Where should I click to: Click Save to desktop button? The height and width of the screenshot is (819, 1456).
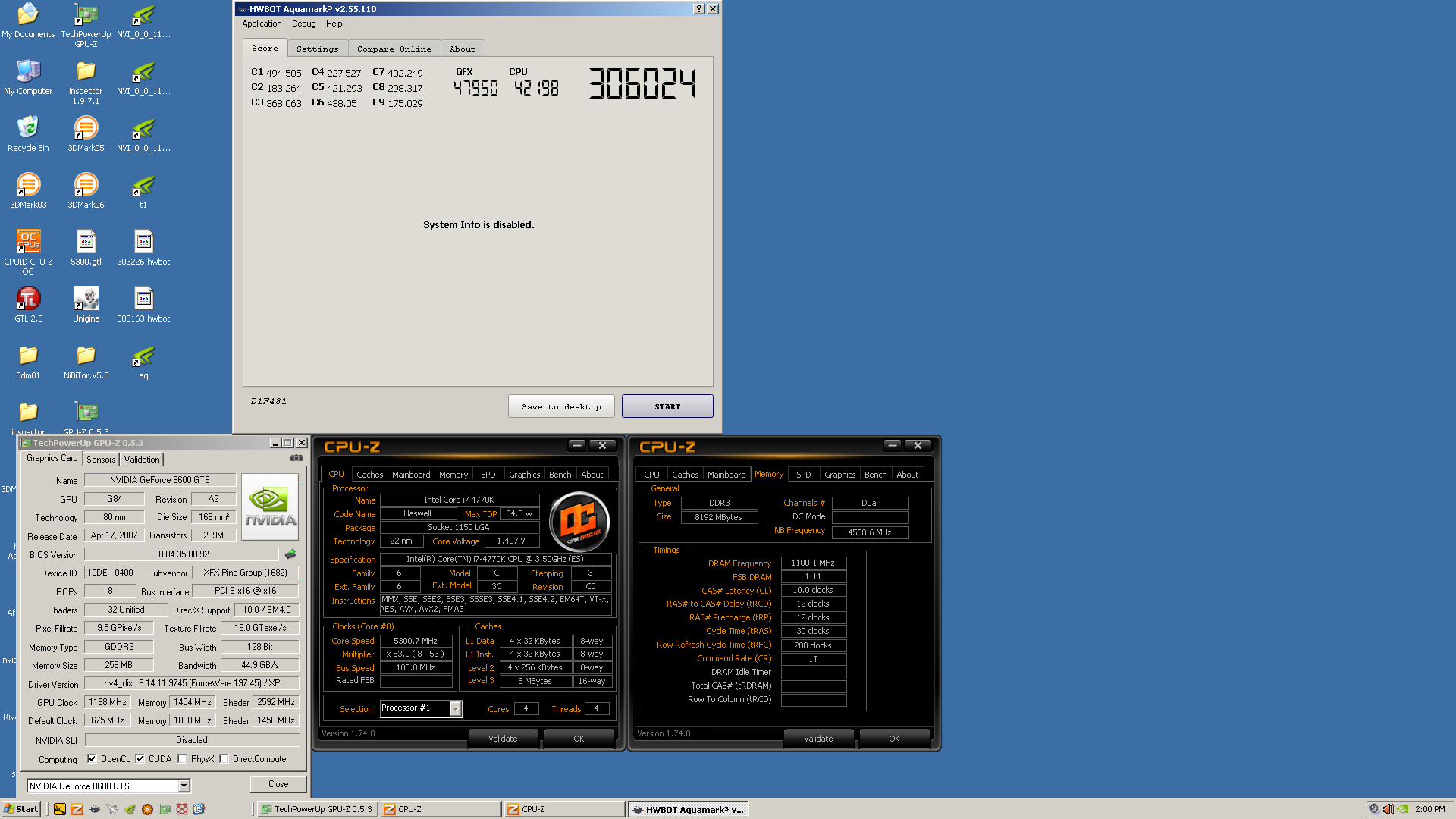pyautogui.click(x=561, y=406)
